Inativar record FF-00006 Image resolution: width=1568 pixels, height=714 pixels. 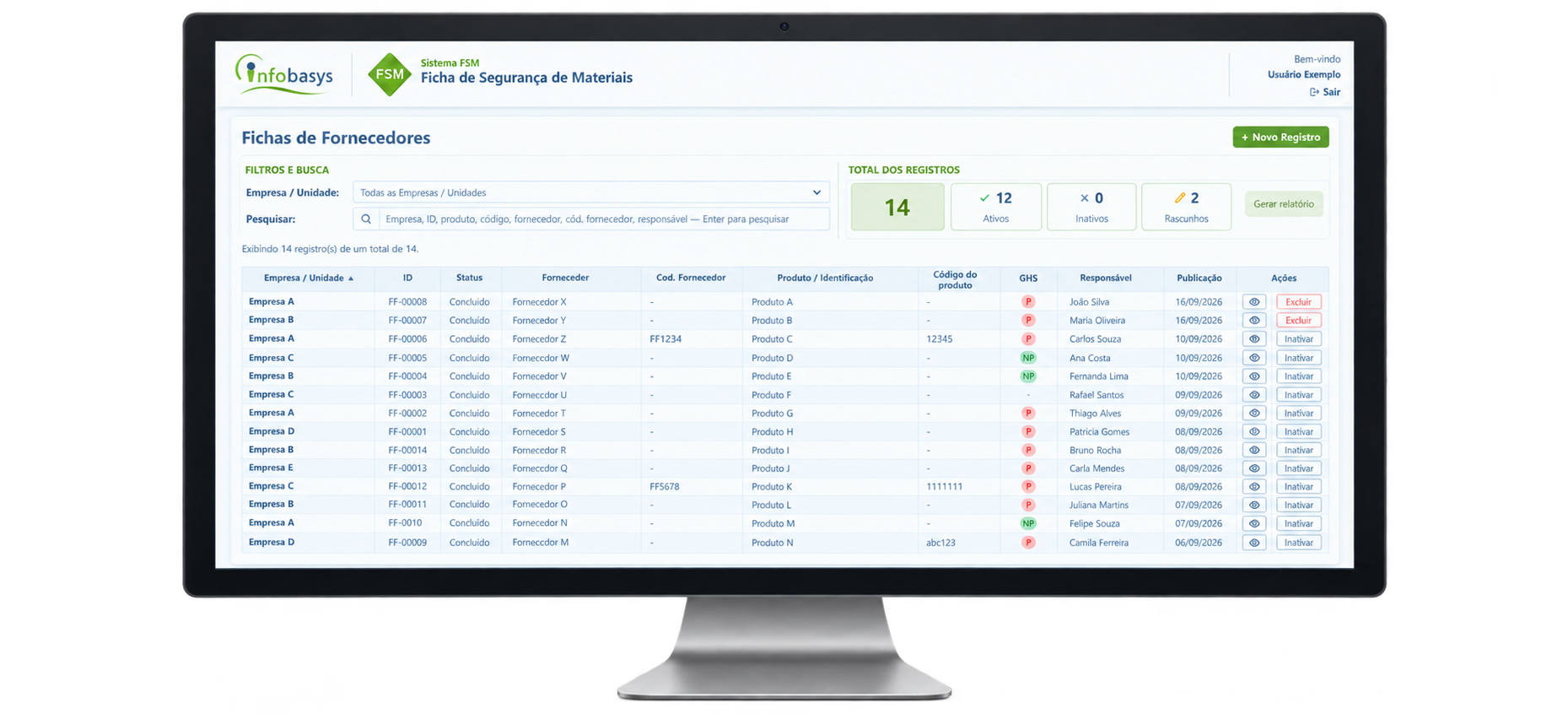[1299, 339]
